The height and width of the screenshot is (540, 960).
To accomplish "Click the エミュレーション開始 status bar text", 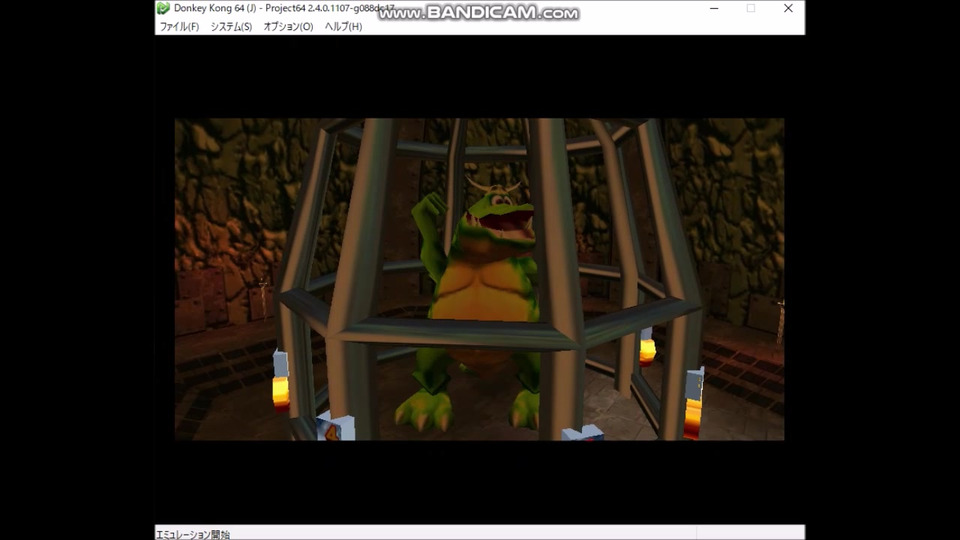I will pyautogui.click(x=193, y=534).
